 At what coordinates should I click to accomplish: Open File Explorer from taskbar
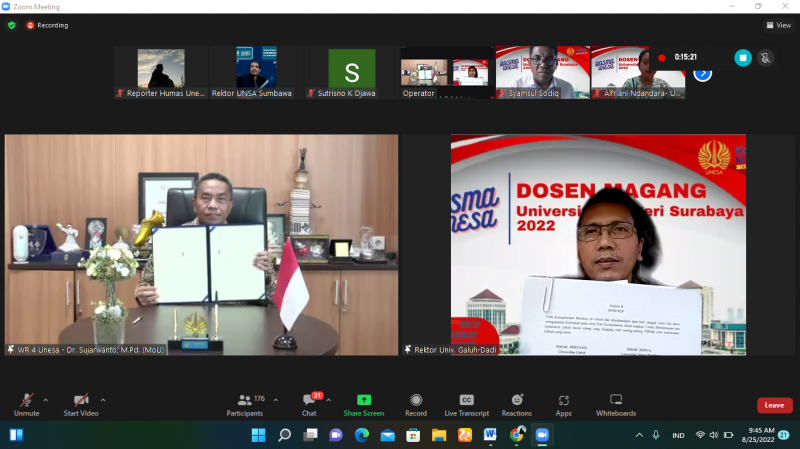pyautogui.click(x=439, y=435)
